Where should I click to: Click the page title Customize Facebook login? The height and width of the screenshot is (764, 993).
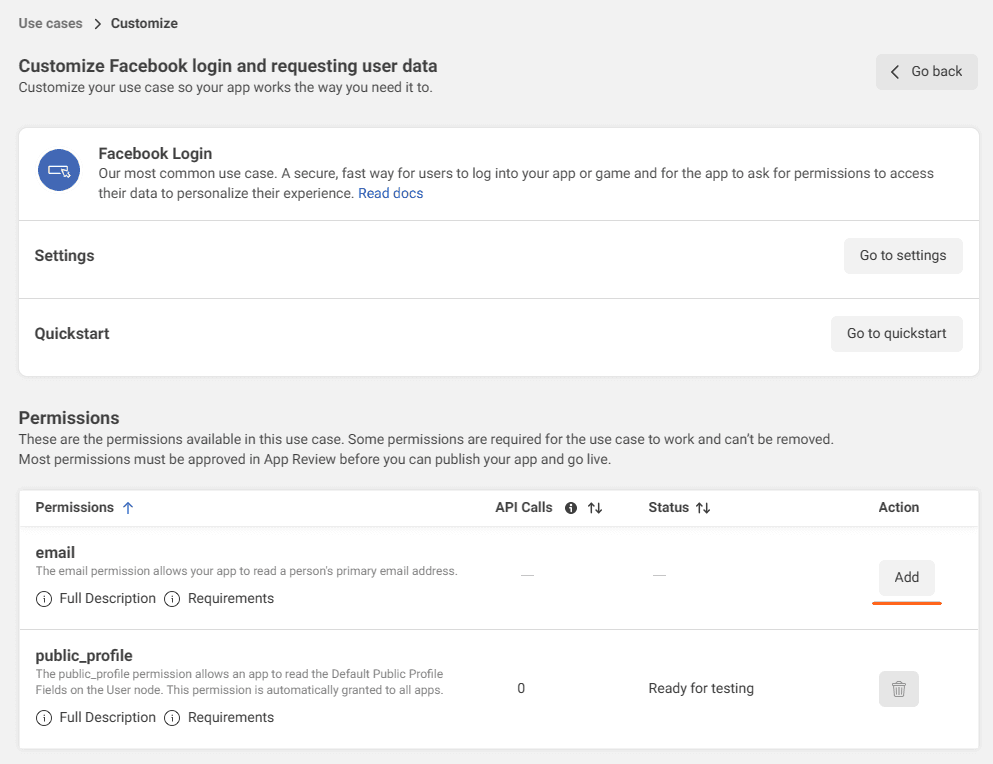click(x=228, y=66)
